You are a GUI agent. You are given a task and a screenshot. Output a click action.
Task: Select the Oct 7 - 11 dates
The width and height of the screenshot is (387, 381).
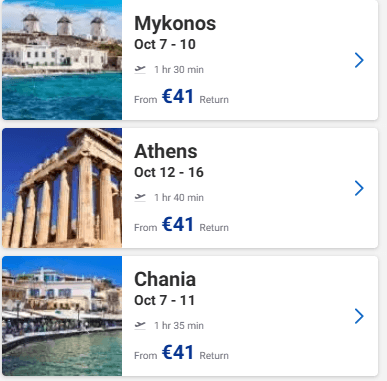coord(164,300)
